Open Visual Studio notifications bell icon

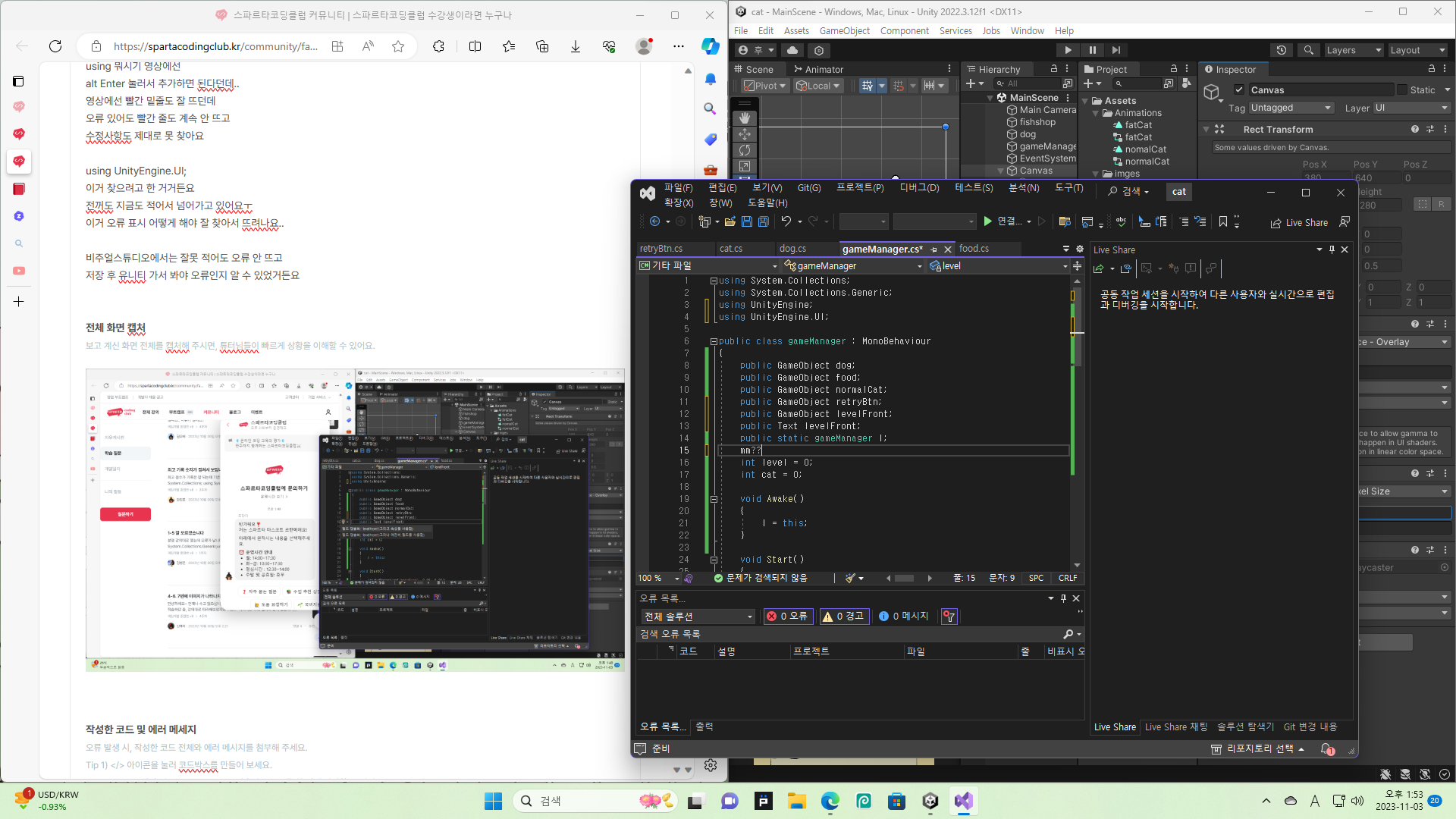tap(1327, 749)
